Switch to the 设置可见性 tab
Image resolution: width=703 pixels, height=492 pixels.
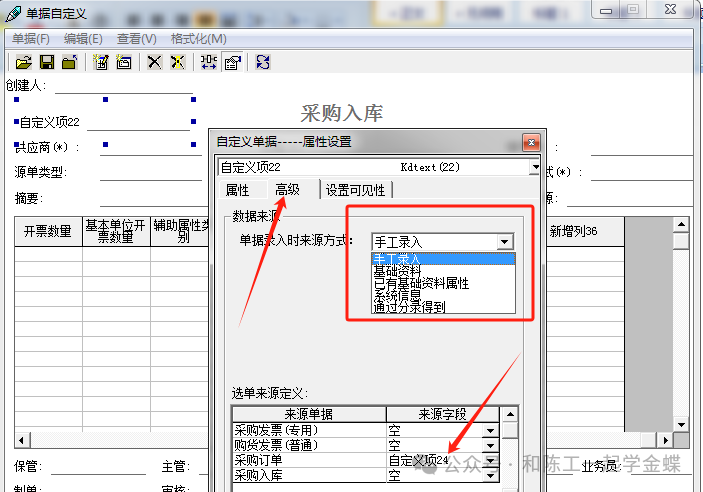click(356, 190)
